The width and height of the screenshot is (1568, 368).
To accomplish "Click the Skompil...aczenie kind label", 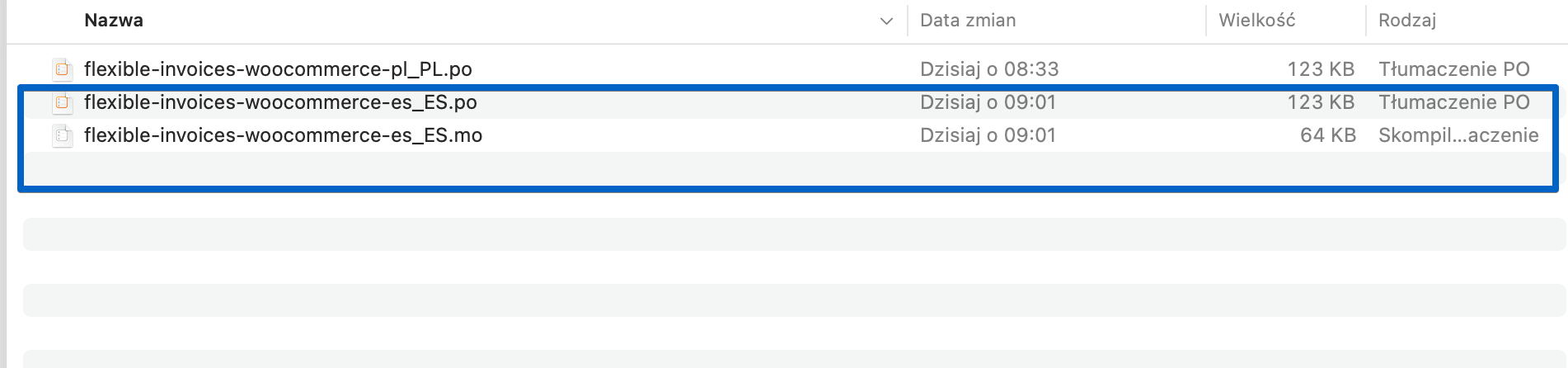I will tap(1458, 135).
